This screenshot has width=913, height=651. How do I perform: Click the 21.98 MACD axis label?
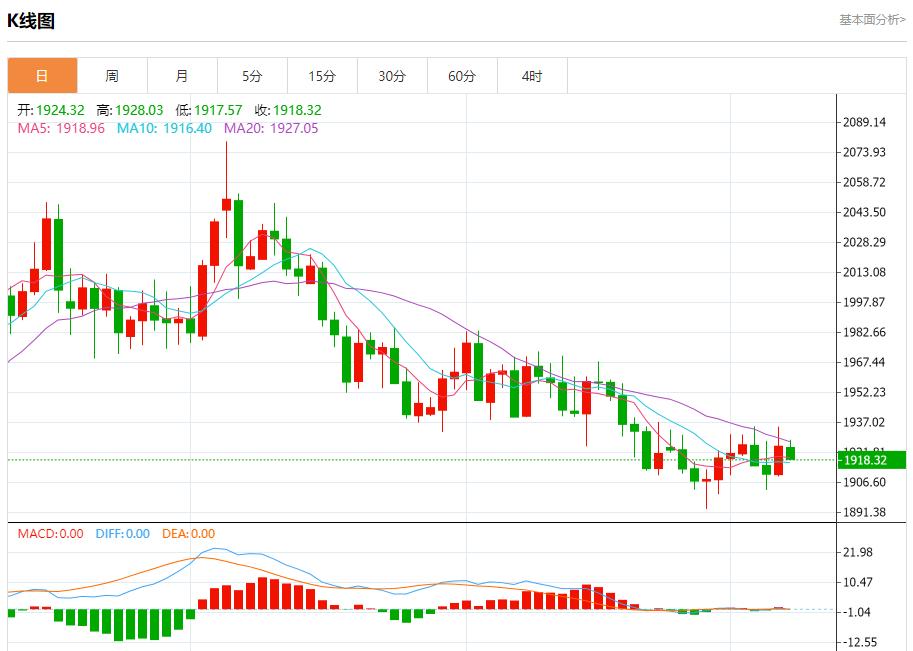(x=858, y=552)
